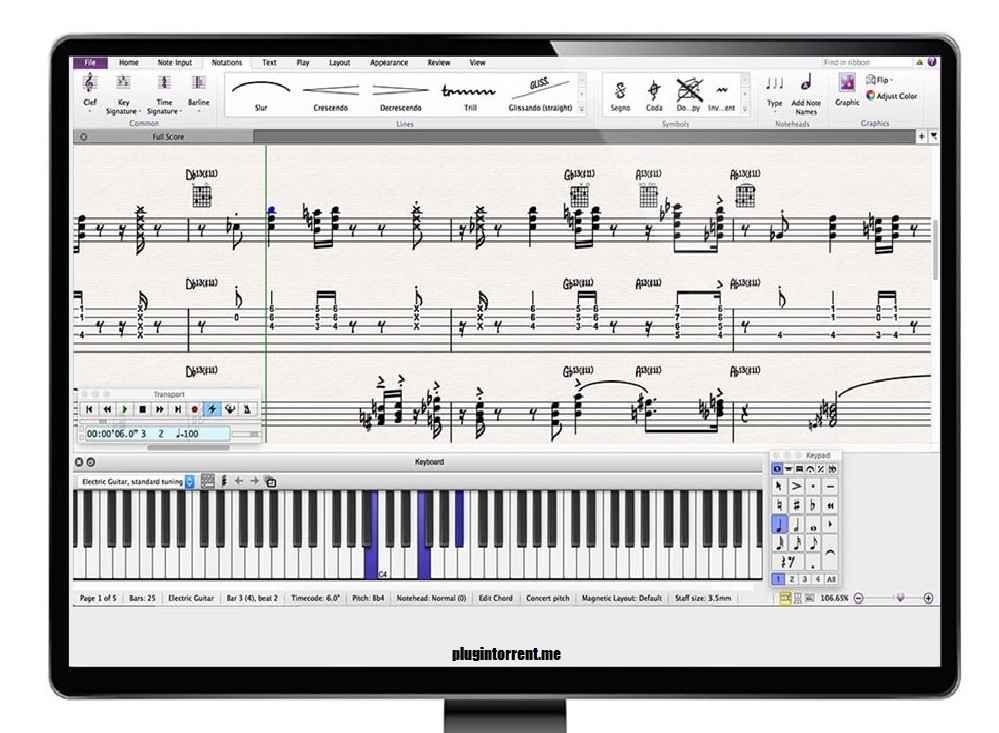Switch to the Play ribbon tab

[x=303, y=62]
